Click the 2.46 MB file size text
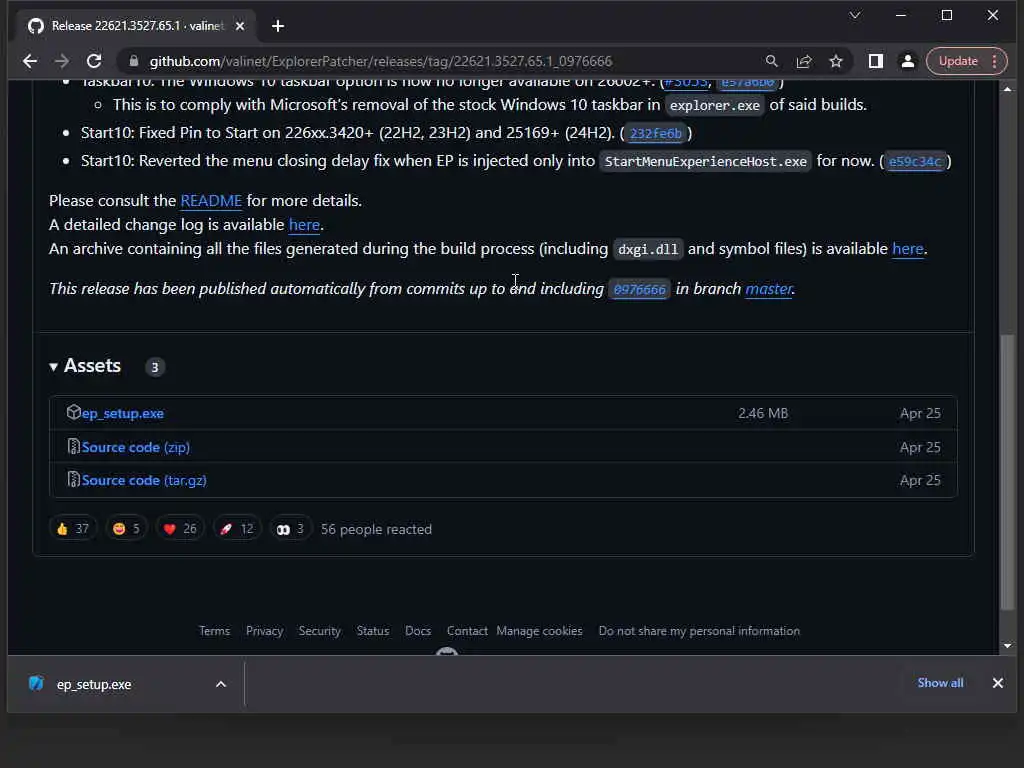1024x768 pixels. pyautogui.click(x=763, y=413)
